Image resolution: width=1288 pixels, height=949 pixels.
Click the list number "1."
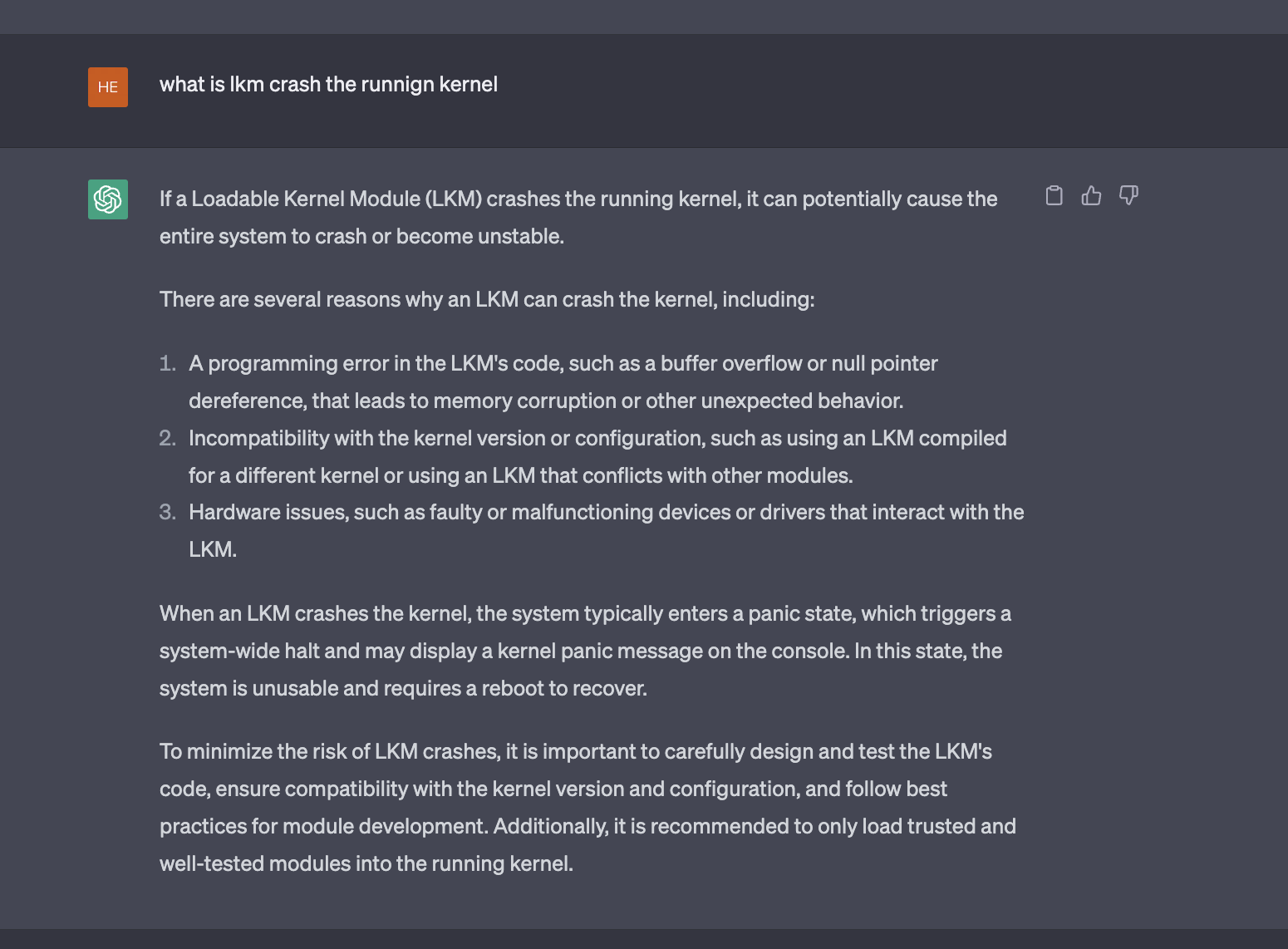click(x=168, y=364)
